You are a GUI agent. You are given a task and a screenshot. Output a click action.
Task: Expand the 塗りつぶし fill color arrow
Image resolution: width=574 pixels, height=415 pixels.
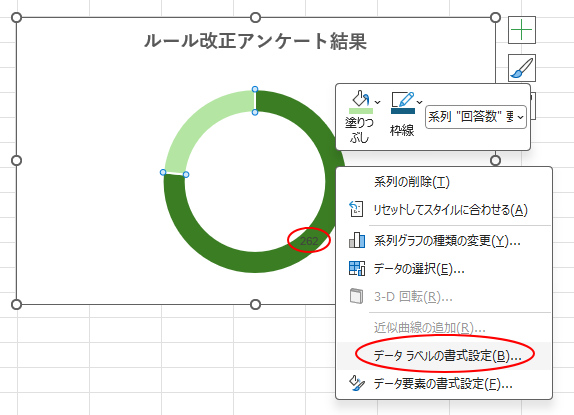click(377, 102)
